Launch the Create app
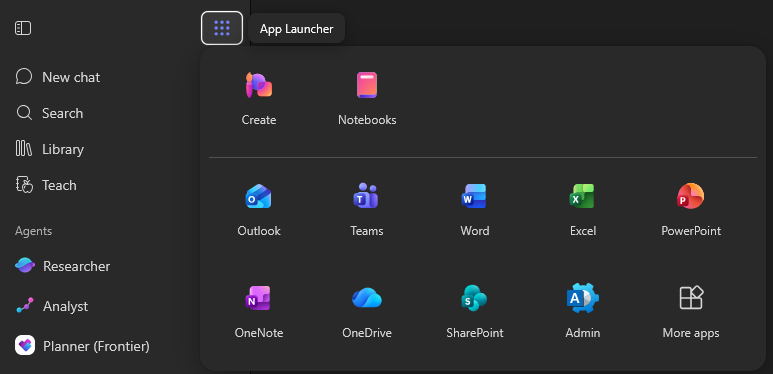This screenshot has height=374, width=773. point(259,99)
